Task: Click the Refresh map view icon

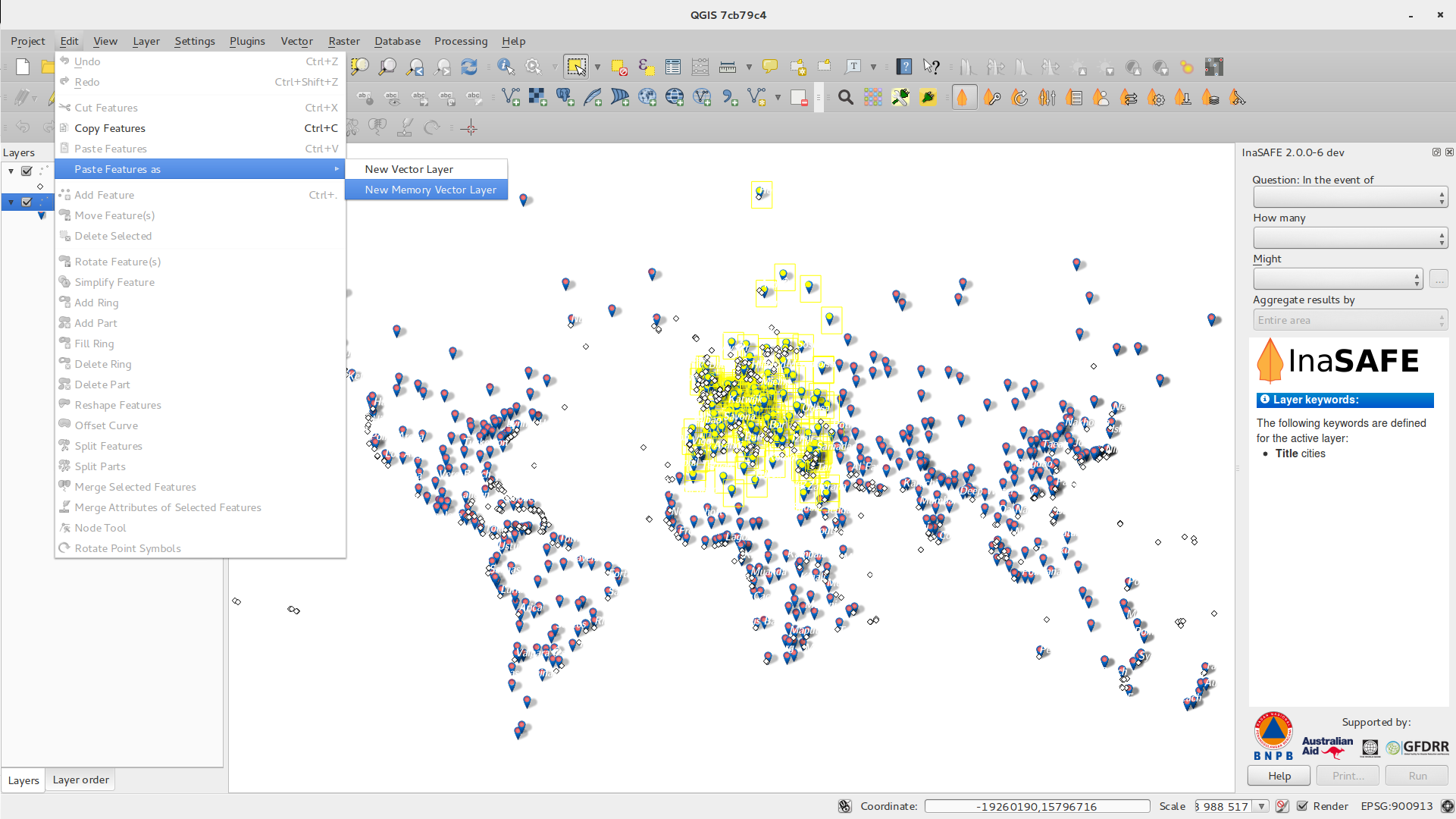Action: coord(469,67)
